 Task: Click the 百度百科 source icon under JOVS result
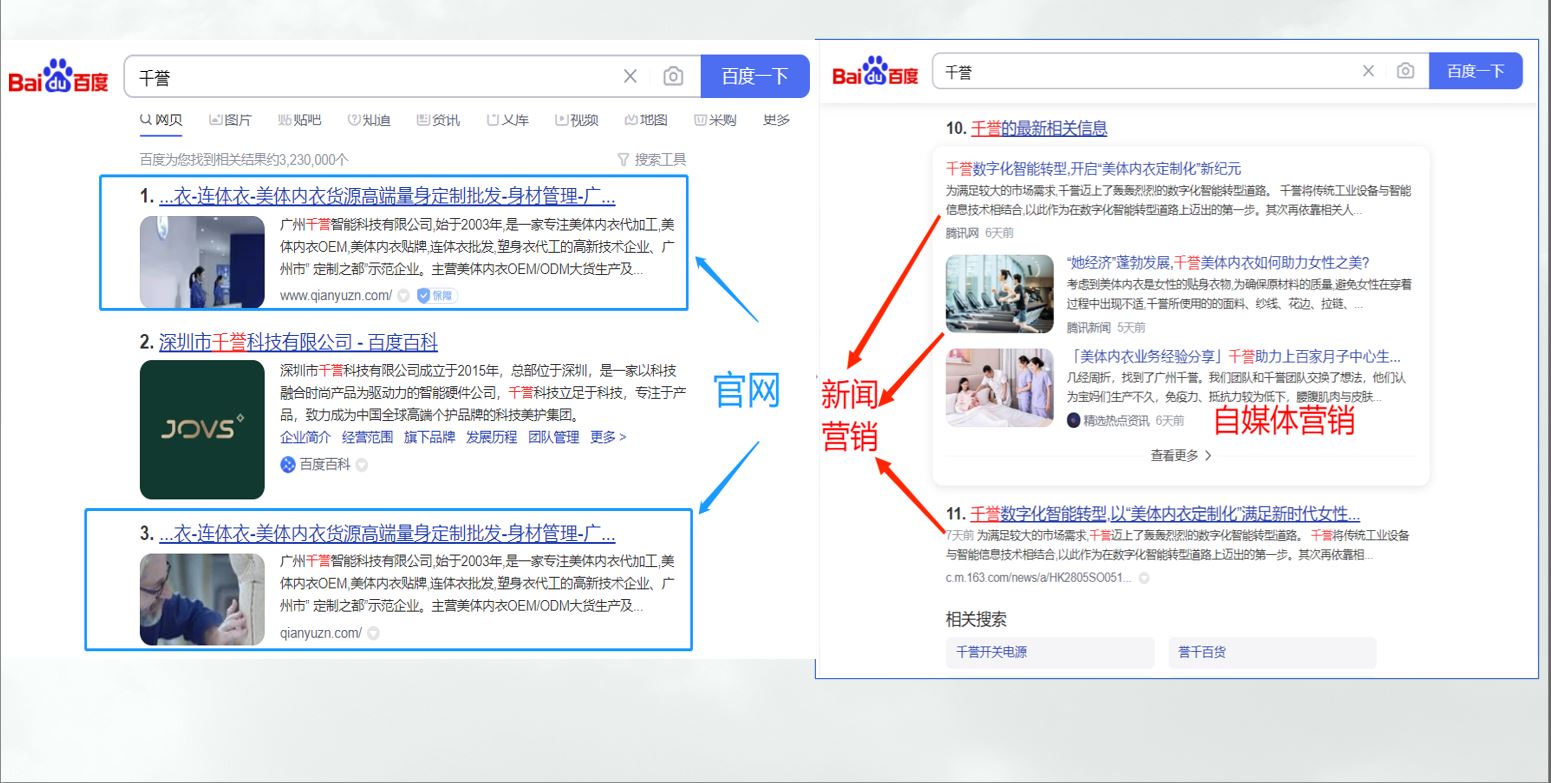(x=288, y=464)
